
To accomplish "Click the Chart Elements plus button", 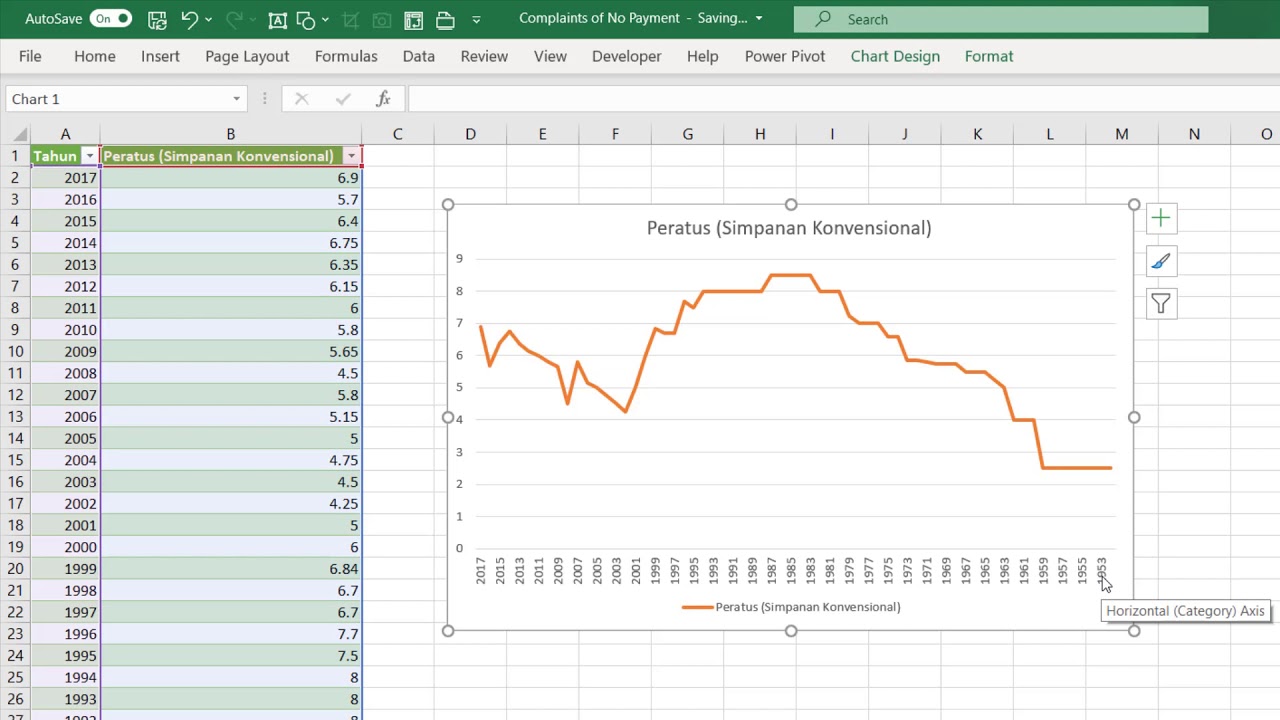I will tap(1161, 218).
